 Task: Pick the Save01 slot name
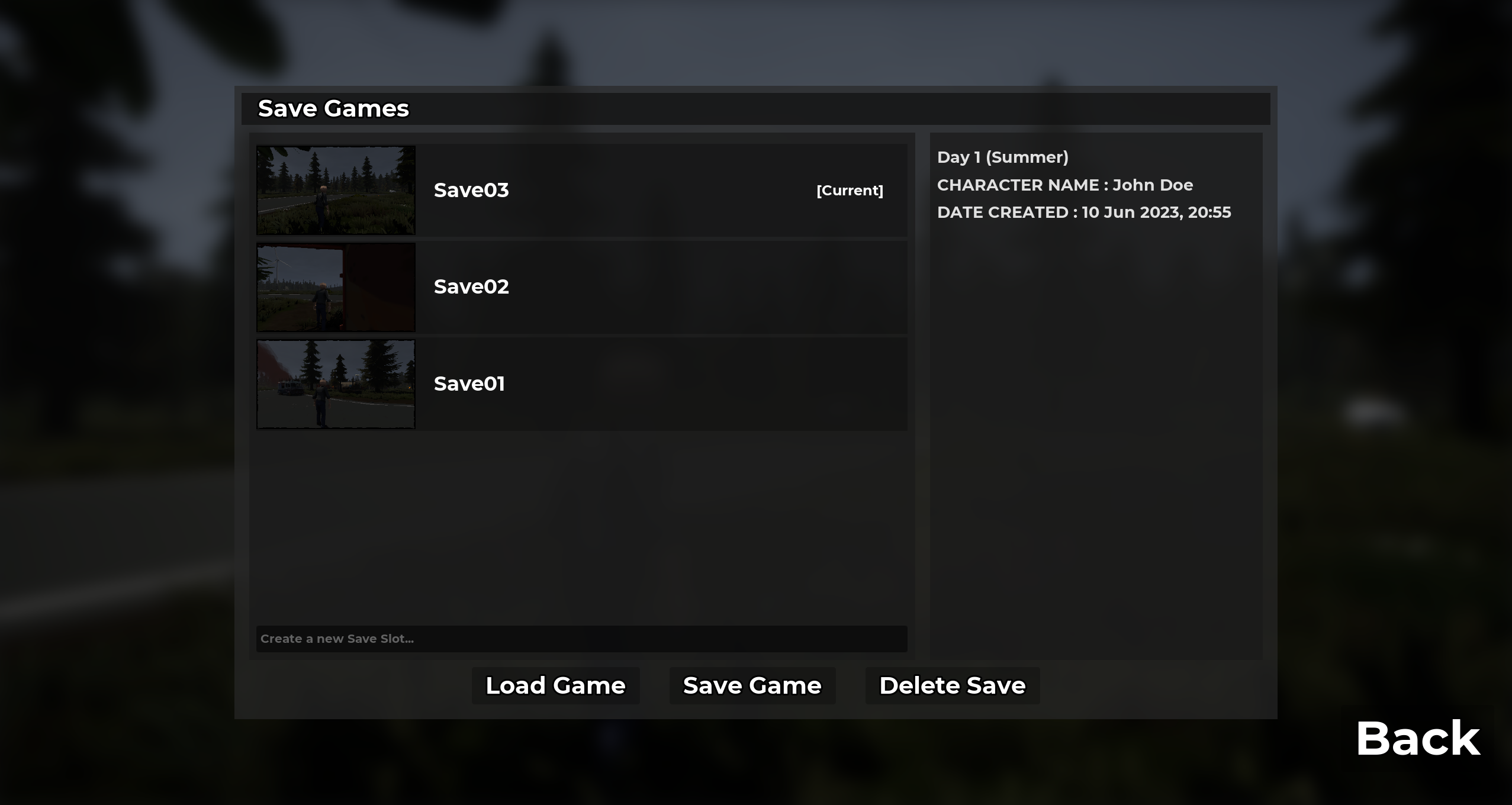click(469, 384)
